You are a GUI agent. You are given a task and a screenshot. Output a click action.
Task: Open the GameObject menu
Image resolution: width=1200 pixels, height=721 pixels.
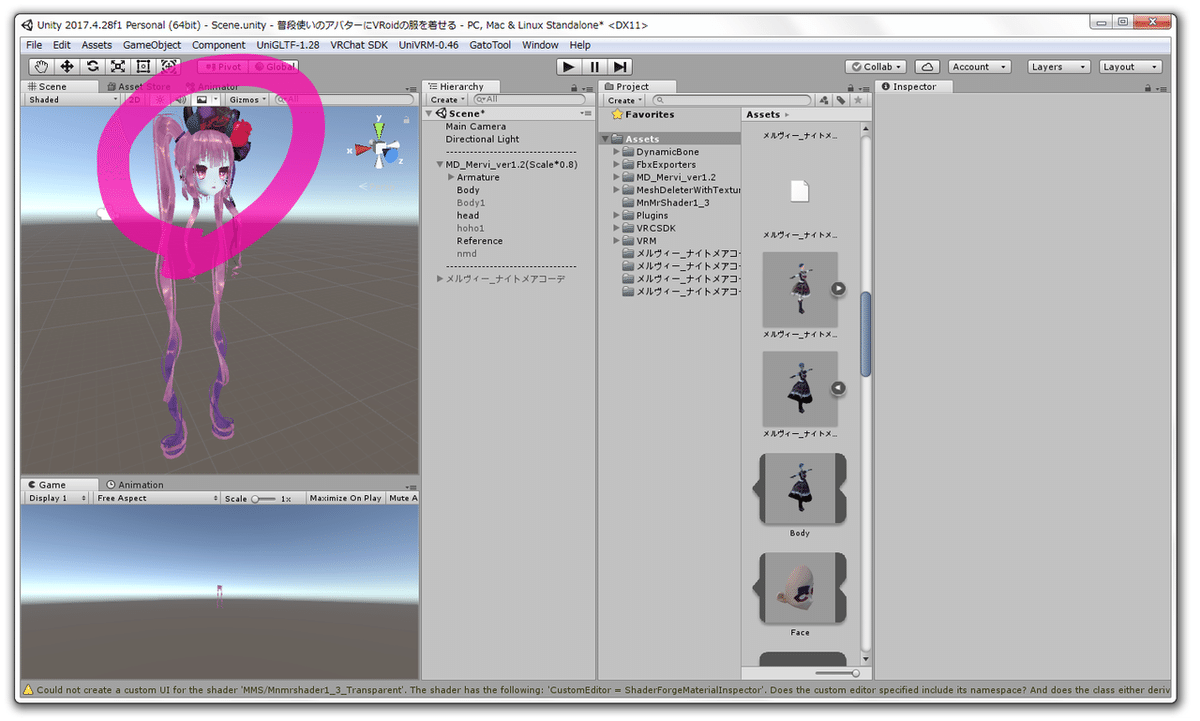point(152,45)
